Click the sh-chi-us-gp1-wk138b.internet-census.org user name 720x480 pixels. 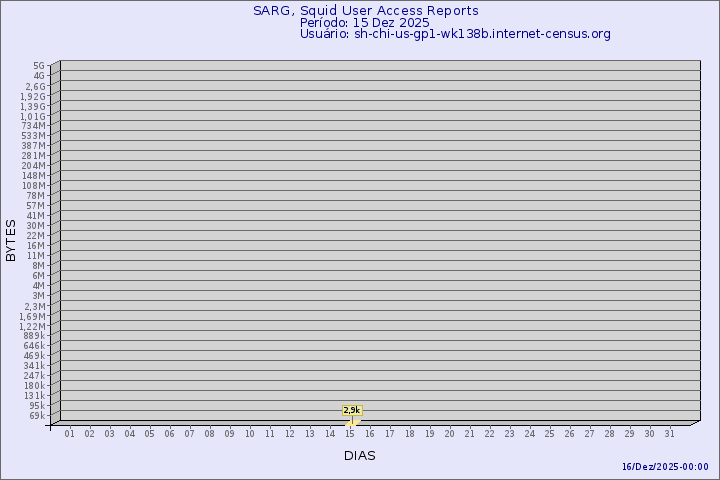[x=482, y=34]
